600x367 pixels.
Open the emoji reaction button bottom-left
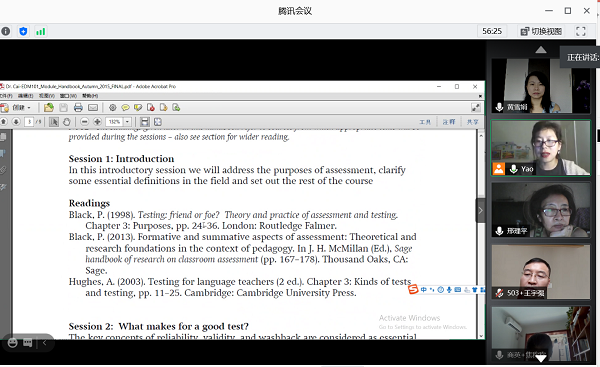coord(13,343)
